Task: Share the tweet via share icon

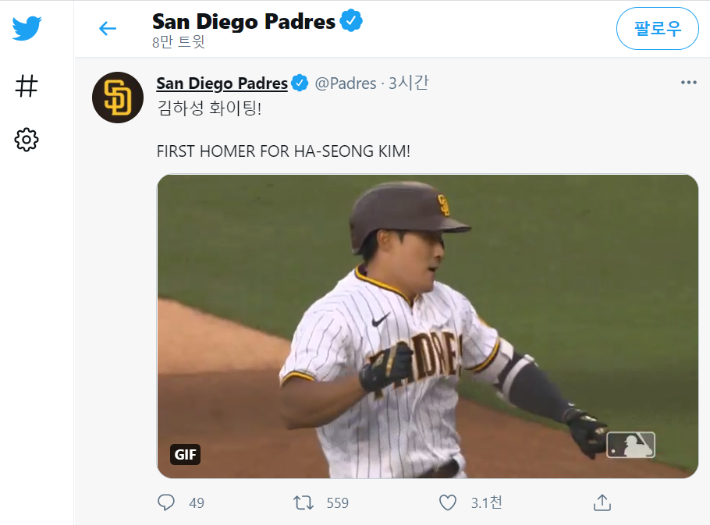Action: 602,502
